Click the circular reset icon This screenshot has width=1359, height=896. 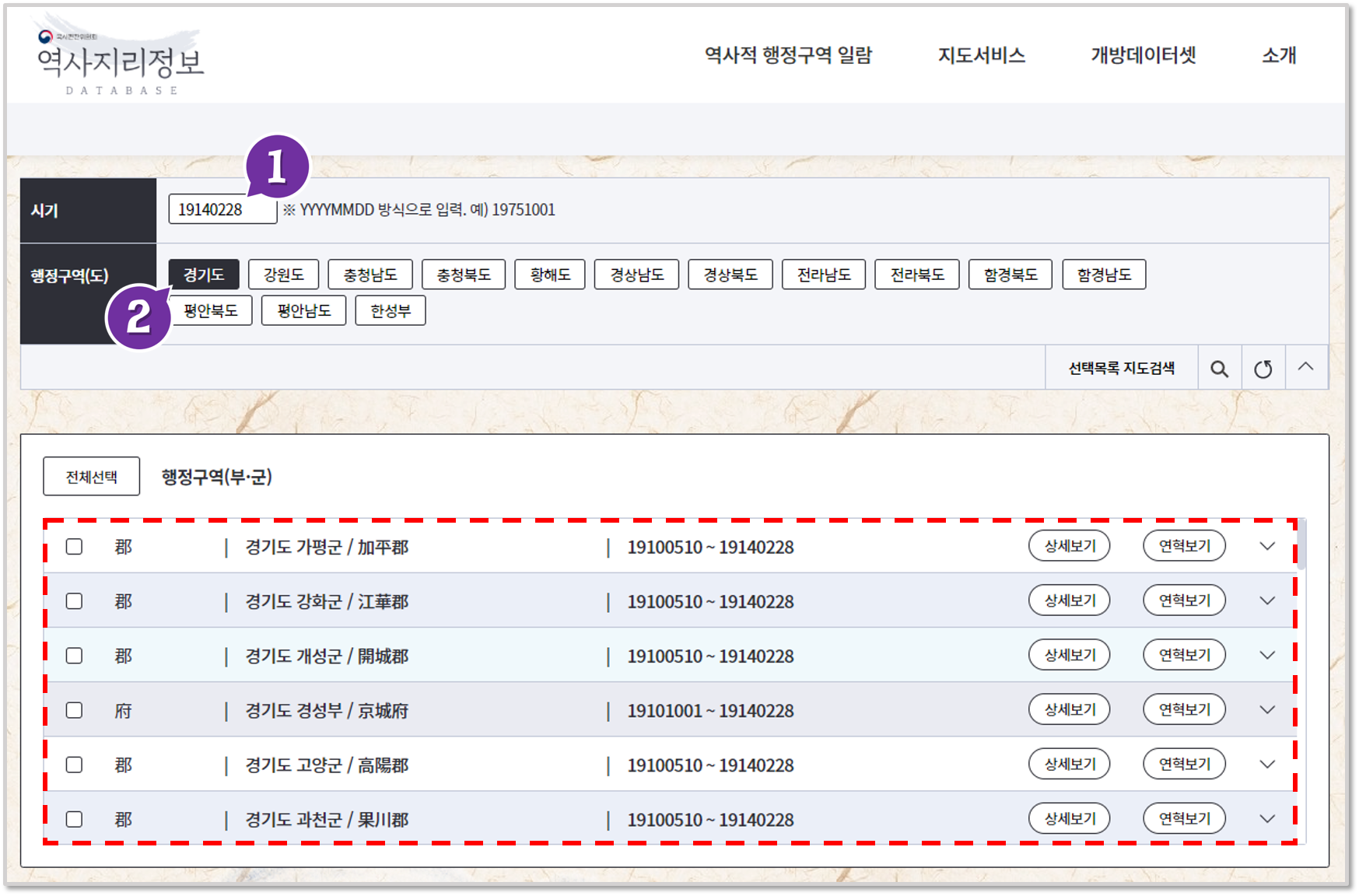click(1263, 369)
